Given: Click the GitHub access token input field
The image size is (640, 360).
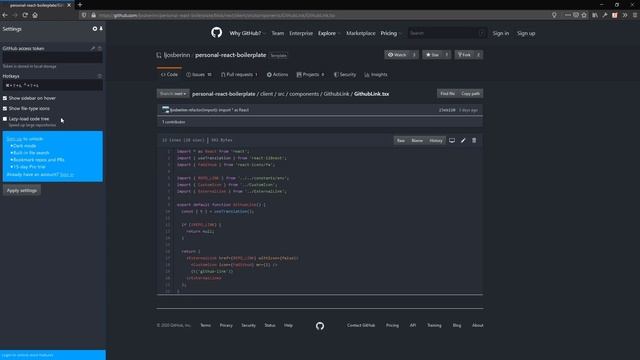Looking at the screenshot, I should pos(52,57).
